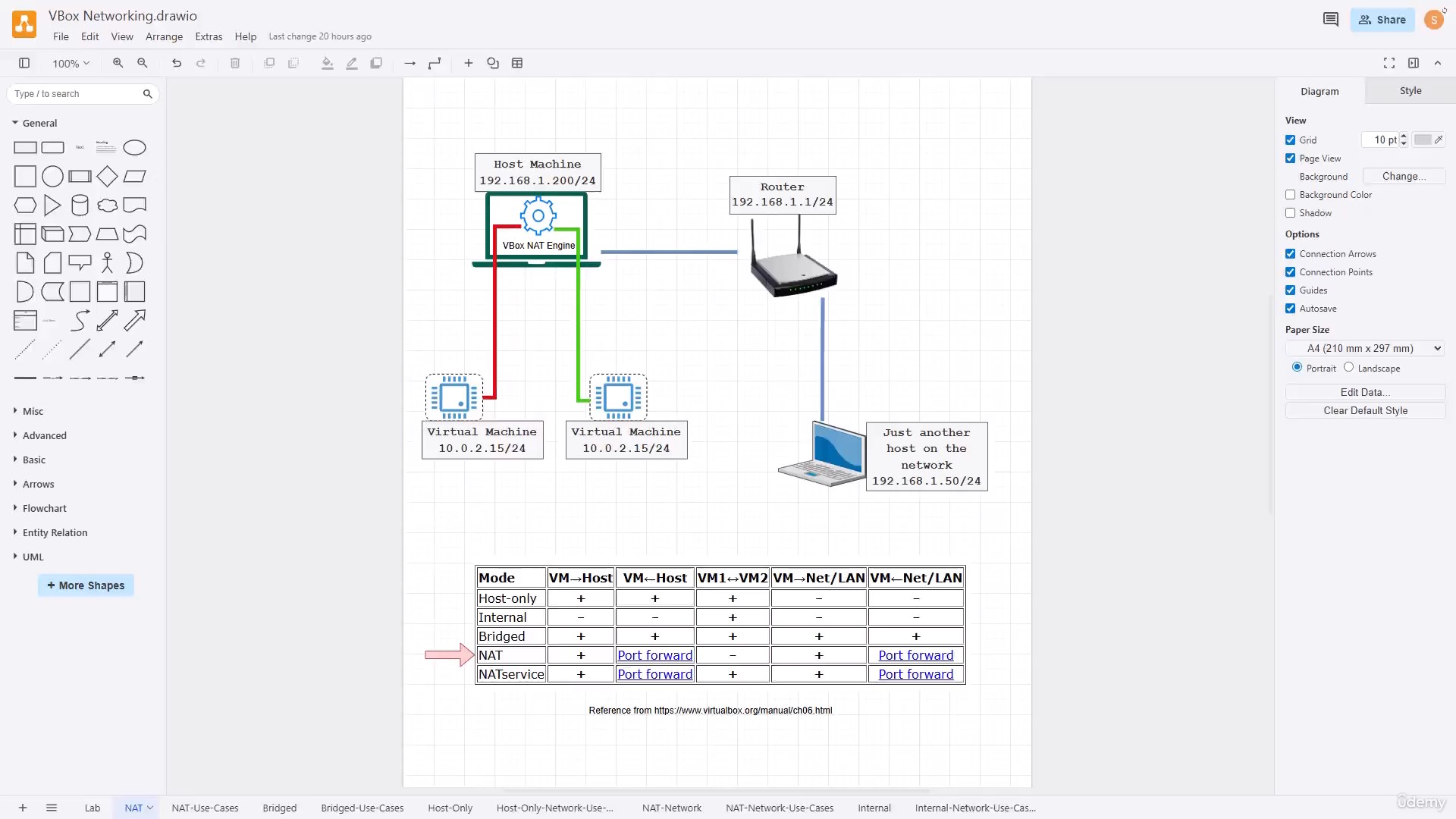
Task: Click the Edit Data button
Action: (1365, 392)
